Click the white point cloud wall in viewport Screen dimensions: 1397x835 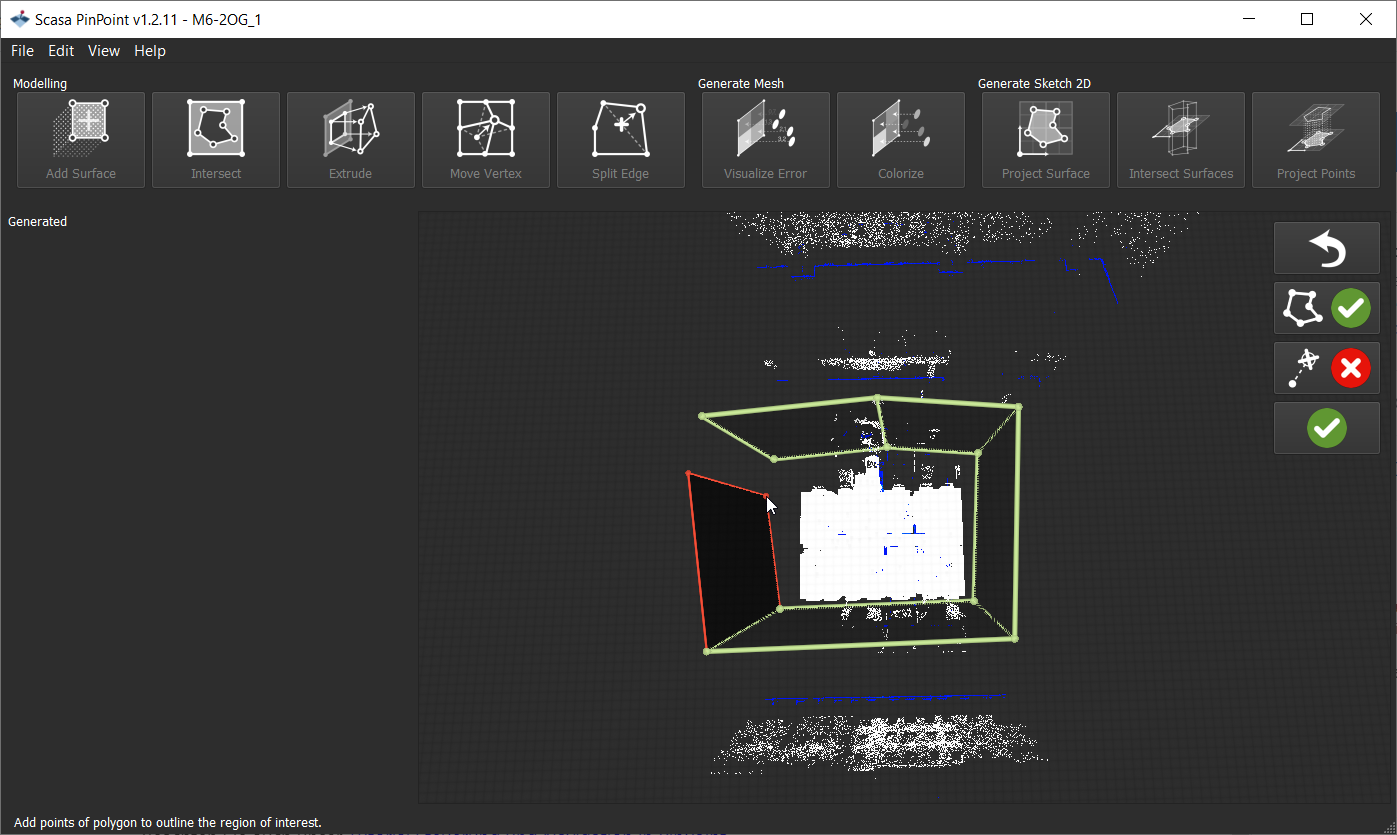pyautogui.click(x=882, y=545)
